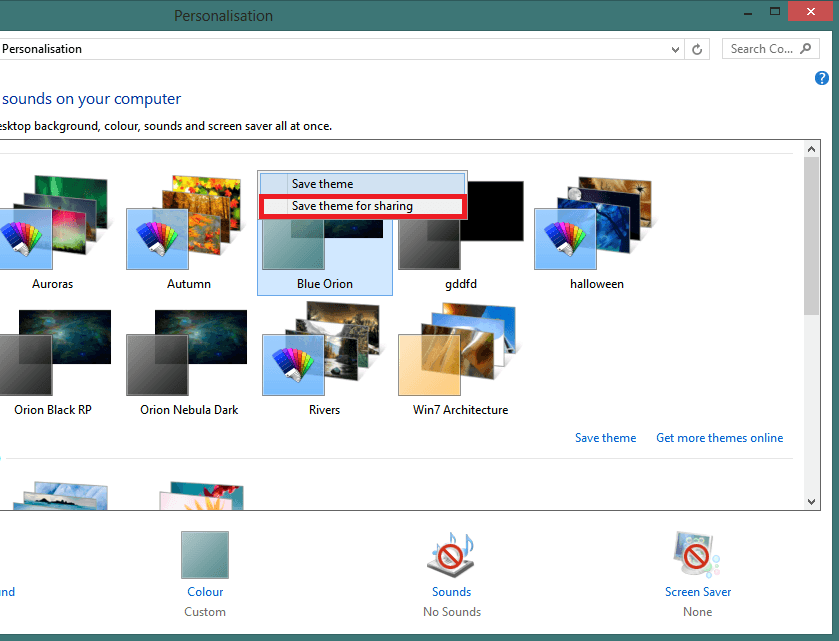Viewport: 839px width, 641px height.
Task: Open Get more themes online link
Action: tap(719, 438)
